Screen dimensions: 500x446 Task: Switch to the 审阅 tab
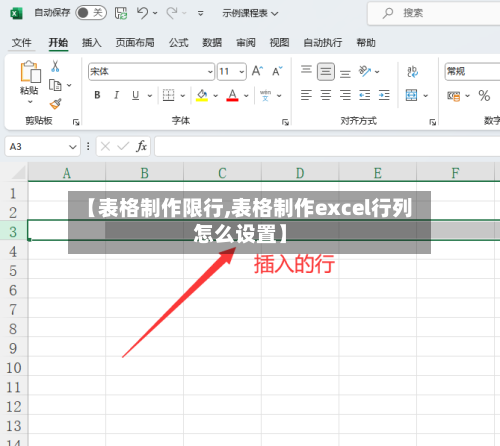246,43
